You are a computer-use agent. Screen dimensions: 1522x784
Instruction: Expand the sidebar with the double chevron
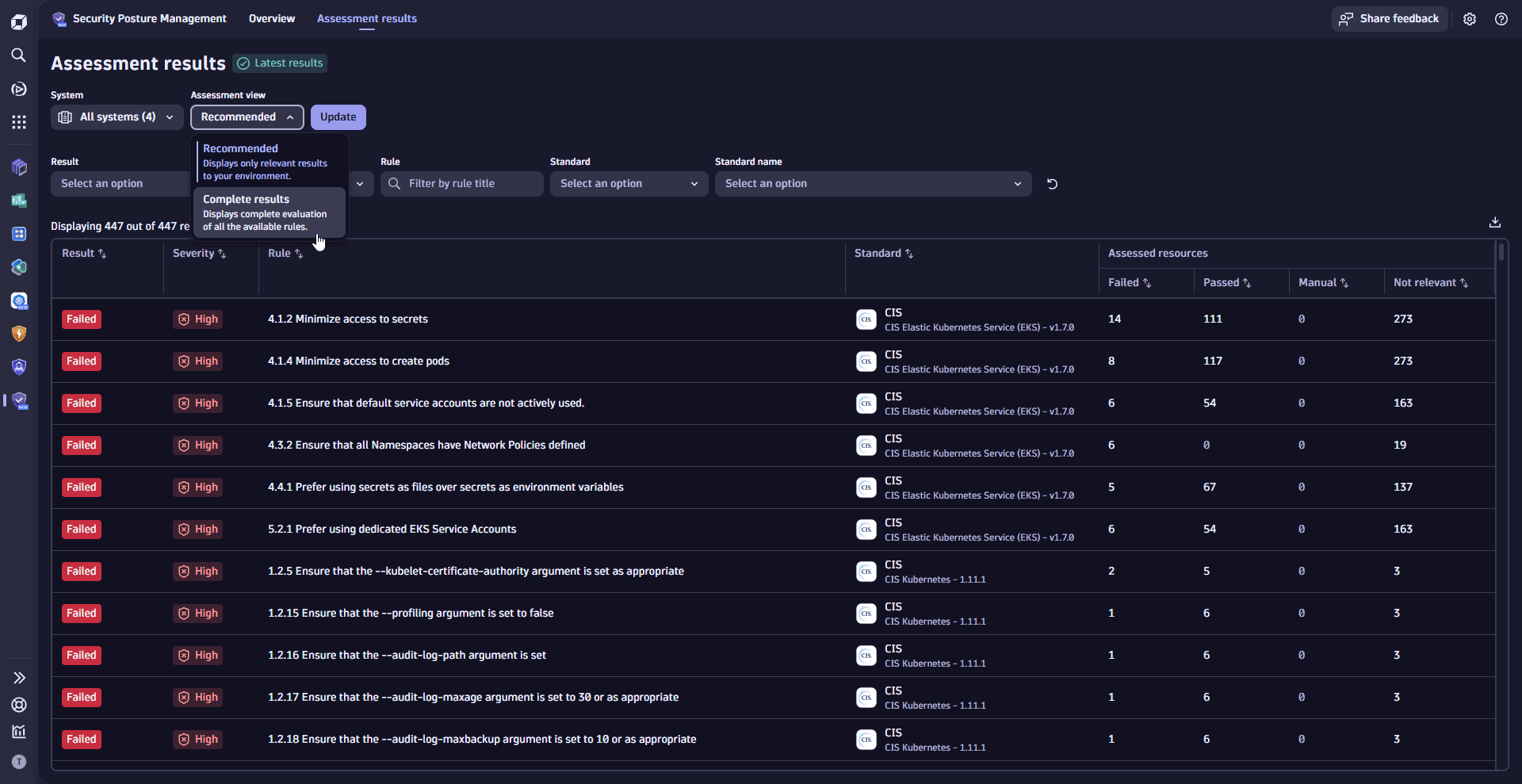click(x=19, y=678)
